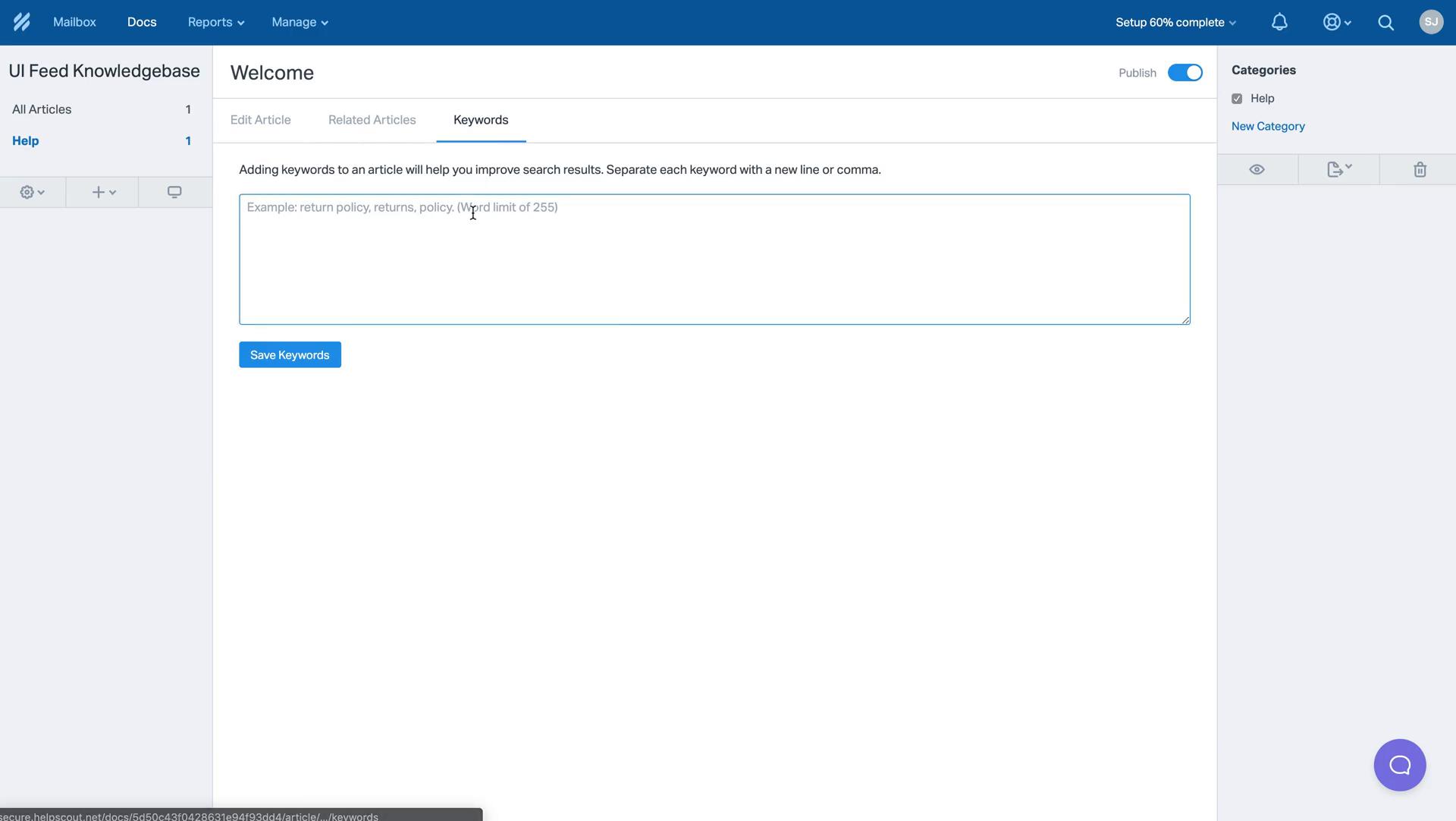Click the export/download icon
This screenshot has width=1456, height=821.
click(x=1338, y=168)
